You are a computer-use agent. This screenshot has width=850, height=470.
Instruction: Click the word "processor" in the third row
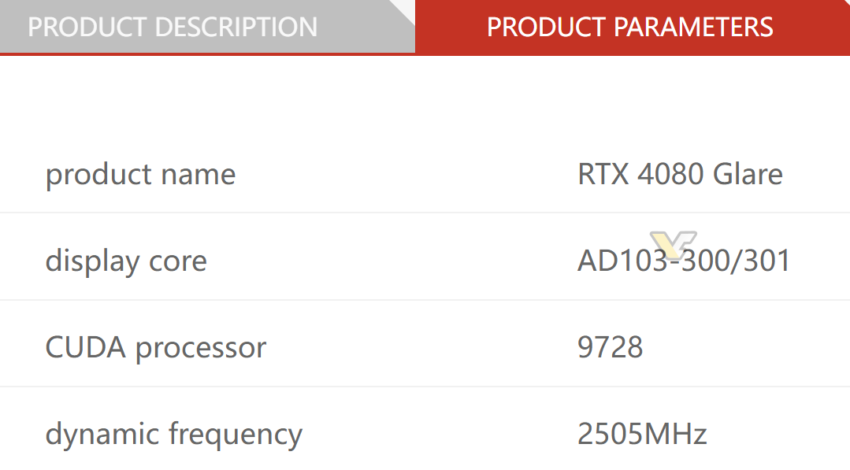201,349
